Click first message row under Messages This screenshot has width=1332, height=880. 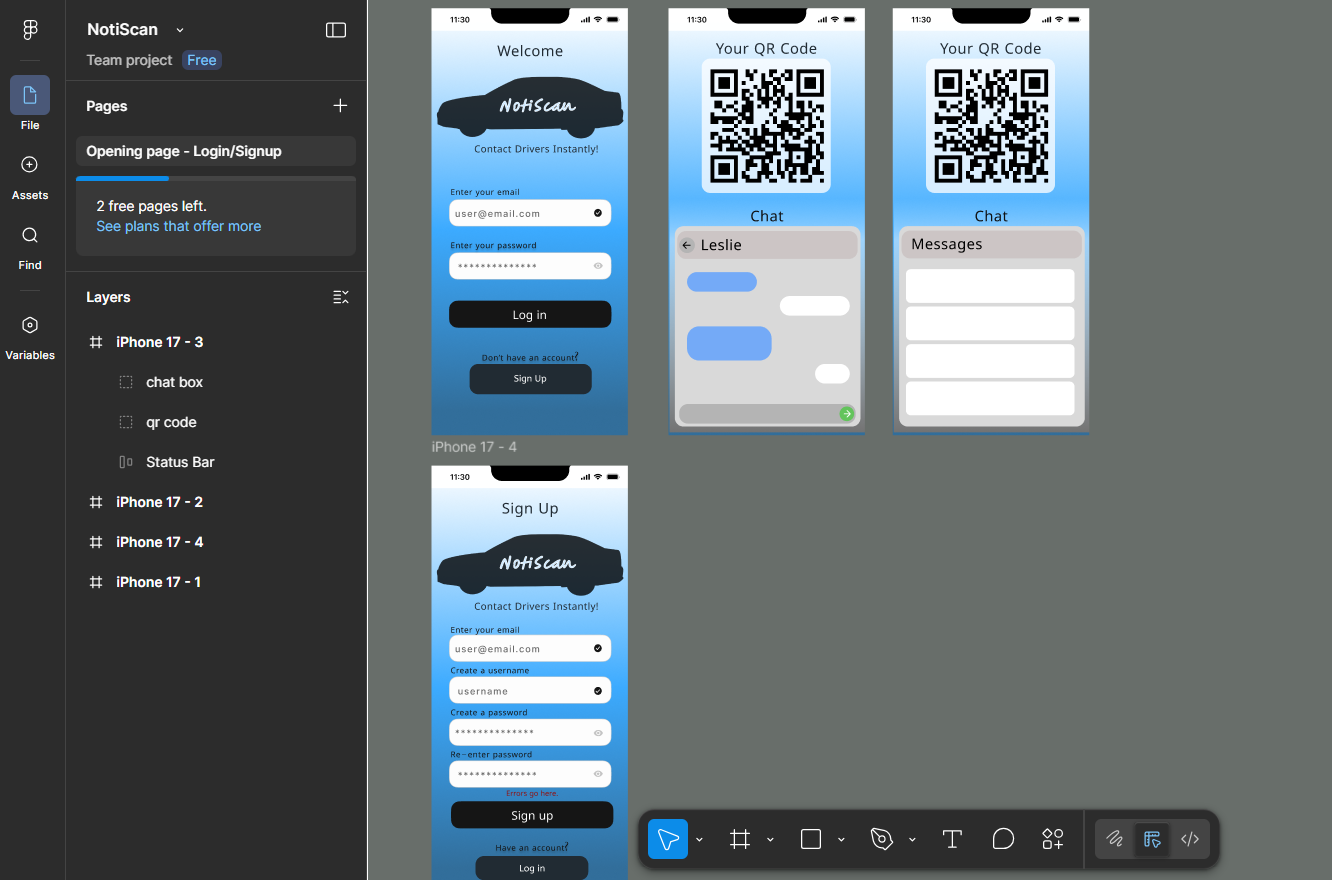pyautogui.click(x=990, y=286)
